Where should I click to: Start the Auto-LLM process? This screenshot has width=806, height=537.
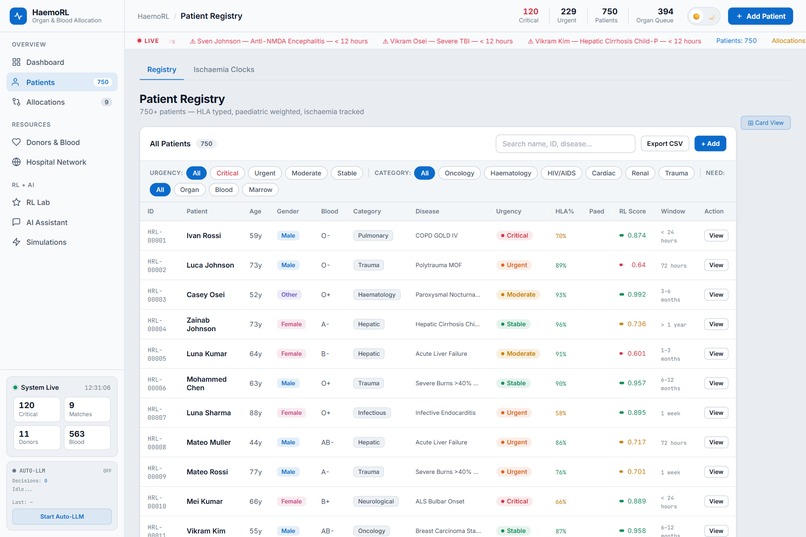point(62,516)
